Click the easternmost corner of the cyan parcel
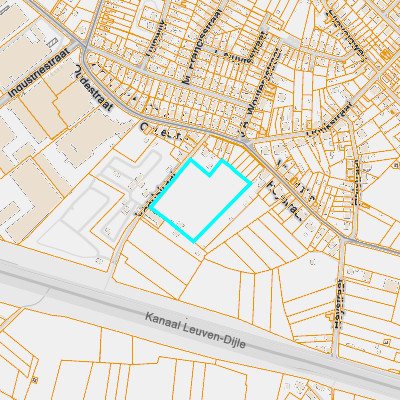This screenshot has height=400, width=400. 251,183
